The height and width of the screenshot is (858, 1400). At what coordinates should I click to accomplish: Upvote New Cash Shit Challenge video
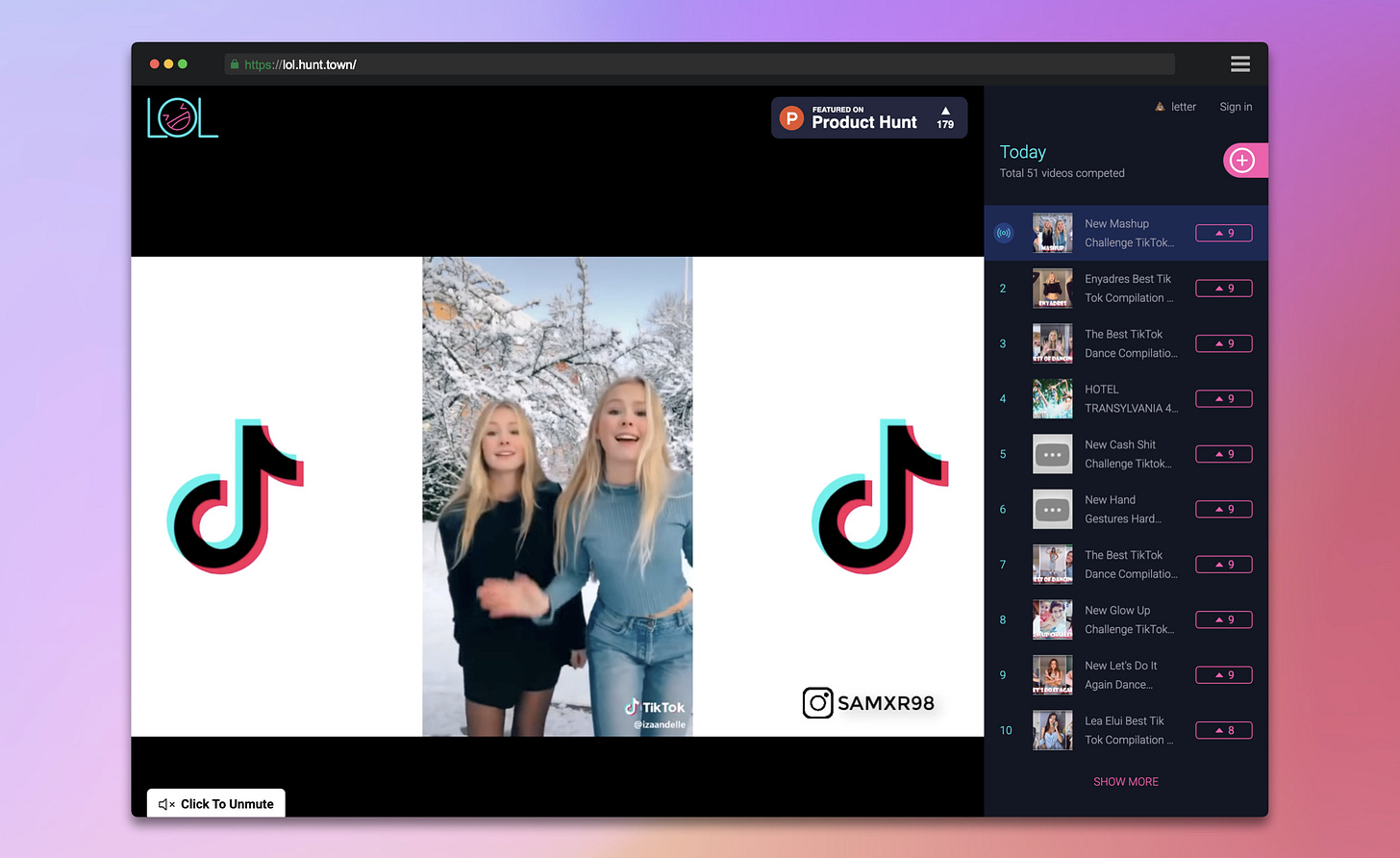click(1224, 454)
